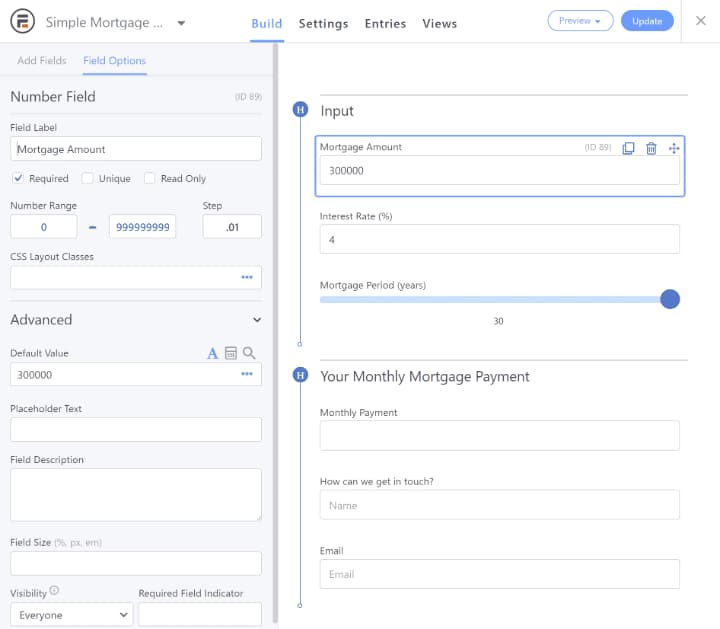Click the Mortgage Period slider handle

[x=670, y=299]
